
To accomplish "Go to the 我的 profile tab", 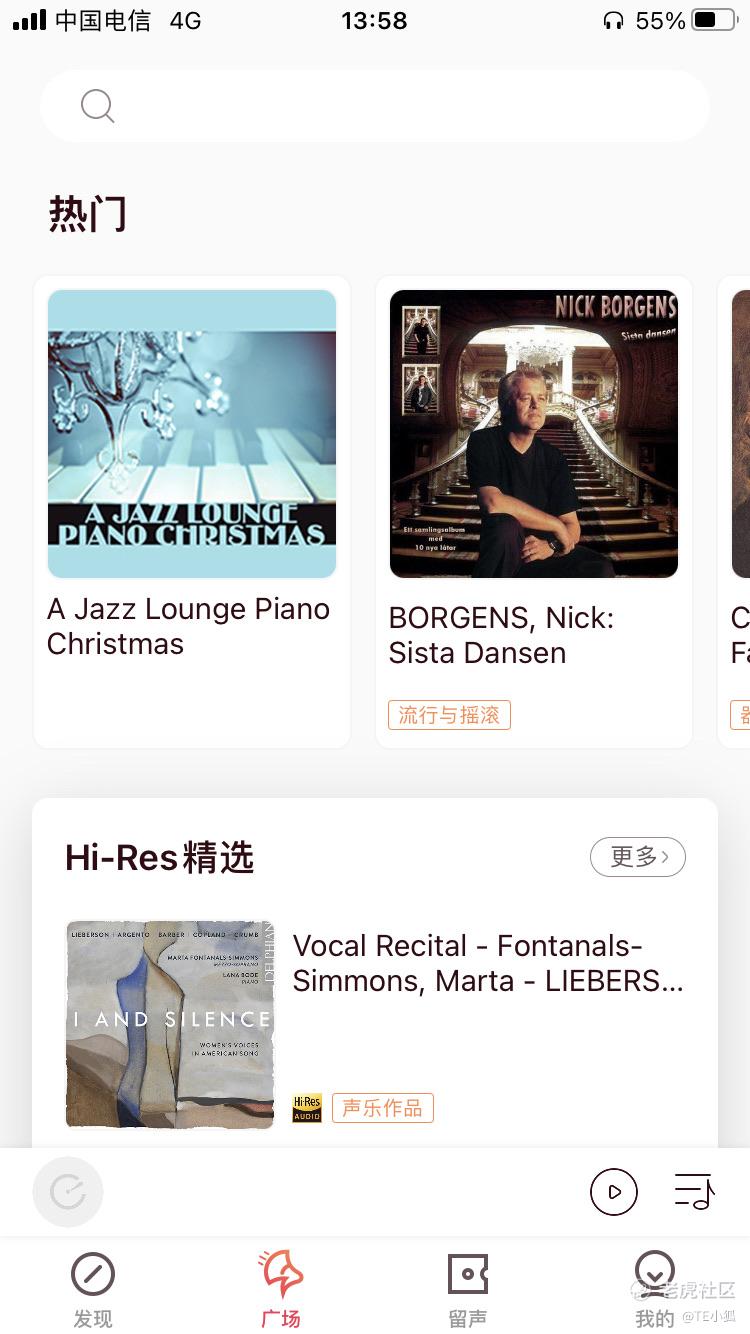I will pyautogui.click(x=655, y=1288).
